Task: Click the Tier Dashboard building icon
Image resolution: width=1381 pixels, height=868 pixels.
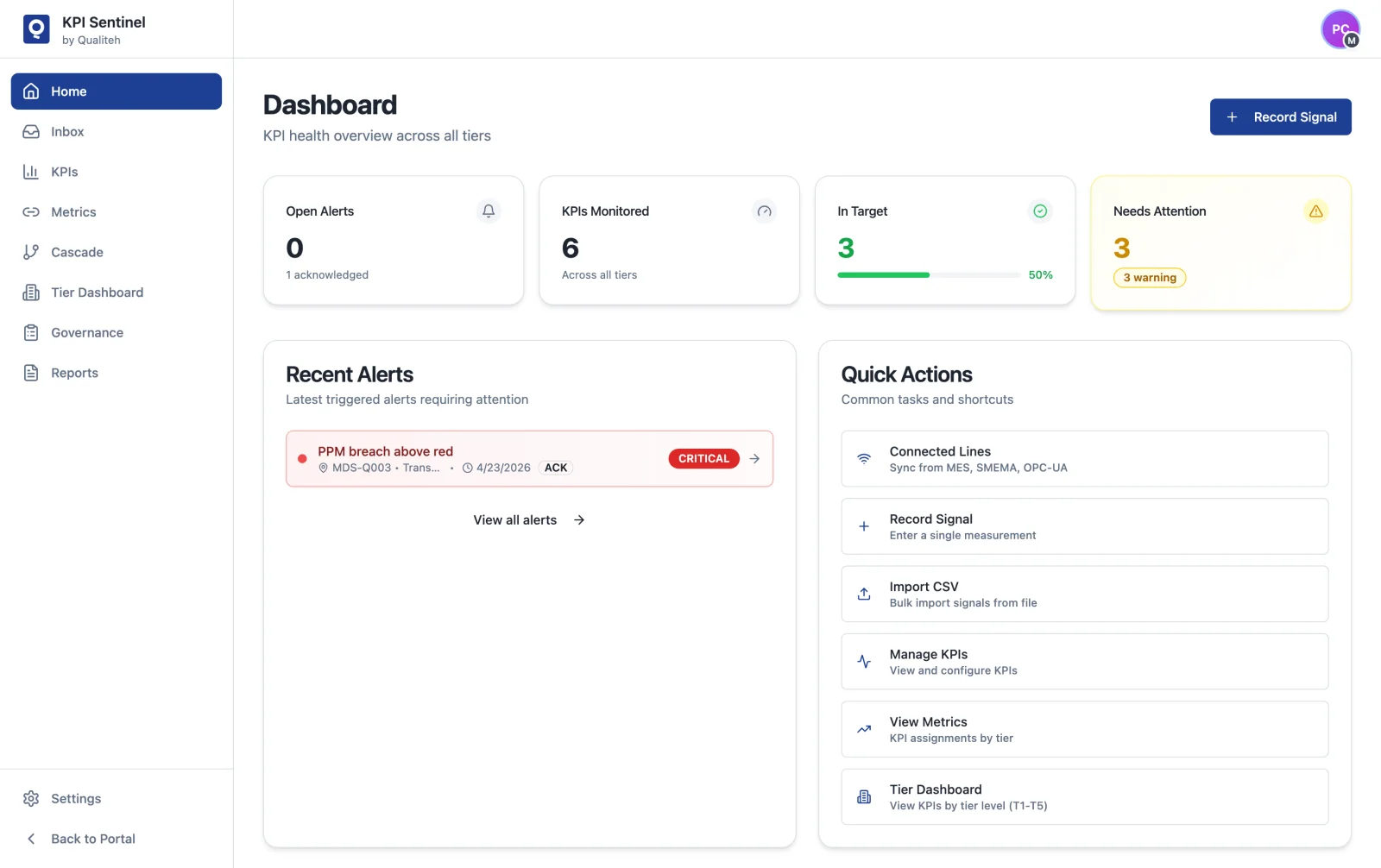Action: tap(31, 292)
